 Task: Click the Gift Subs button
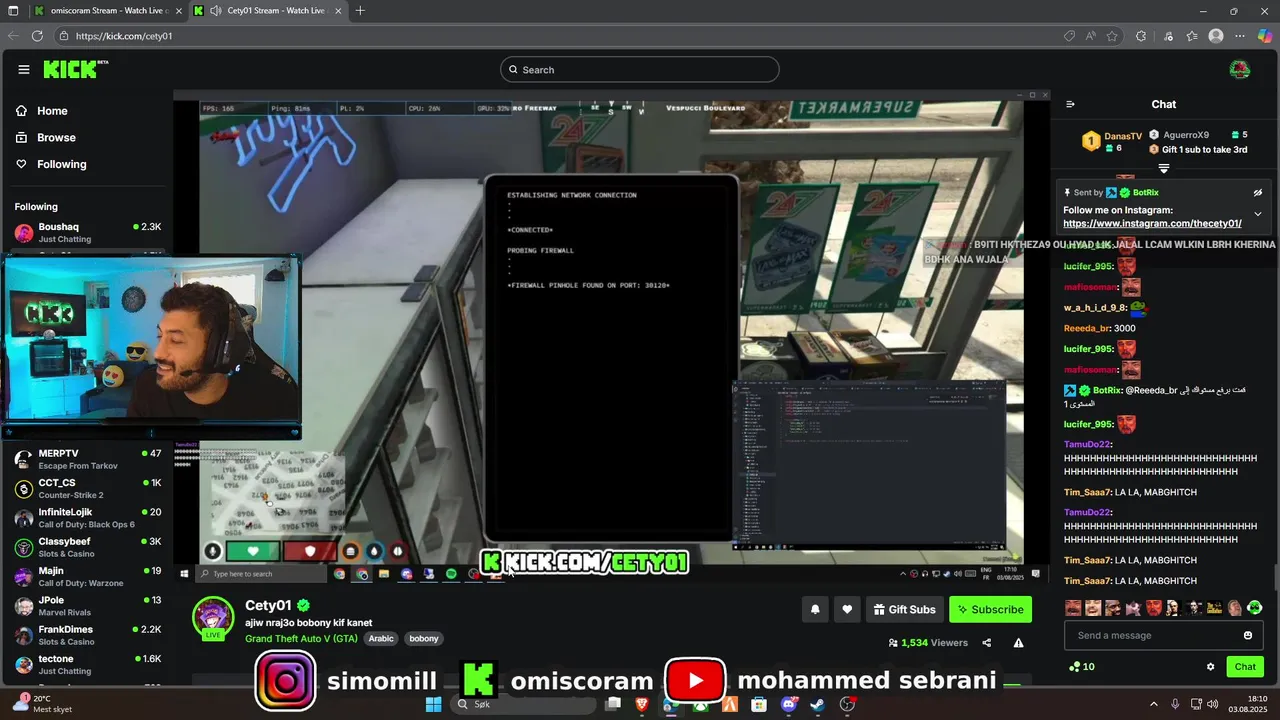(904, 609)
